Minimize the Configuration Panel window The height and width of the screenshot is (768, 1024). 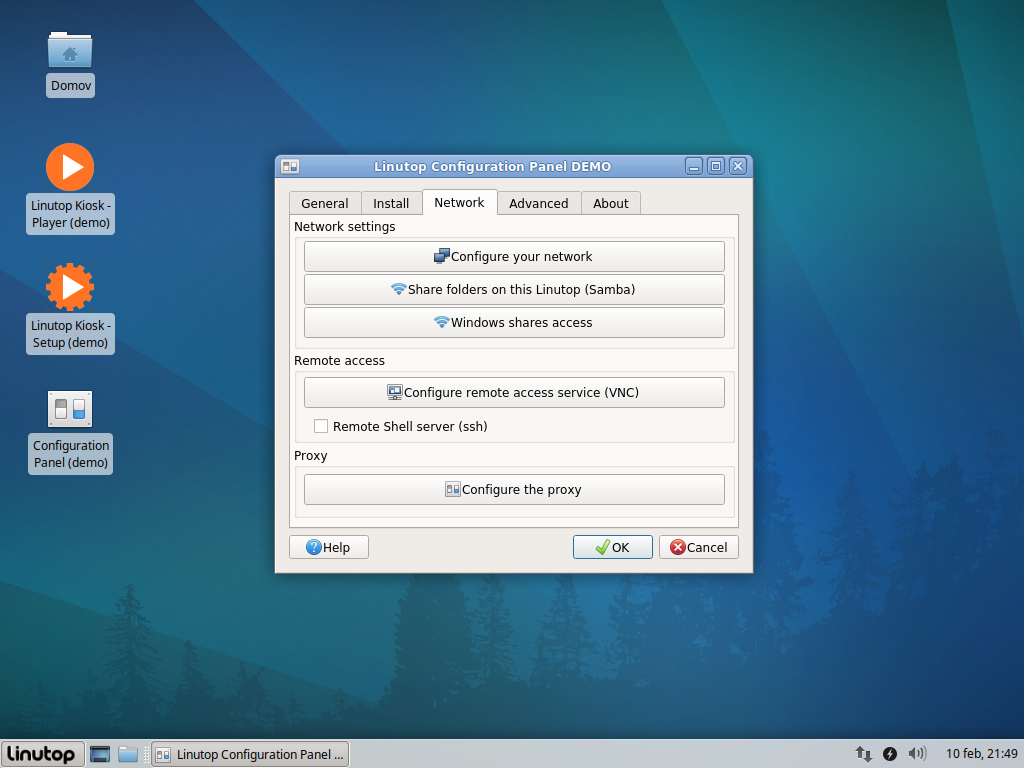coord(694,167)
